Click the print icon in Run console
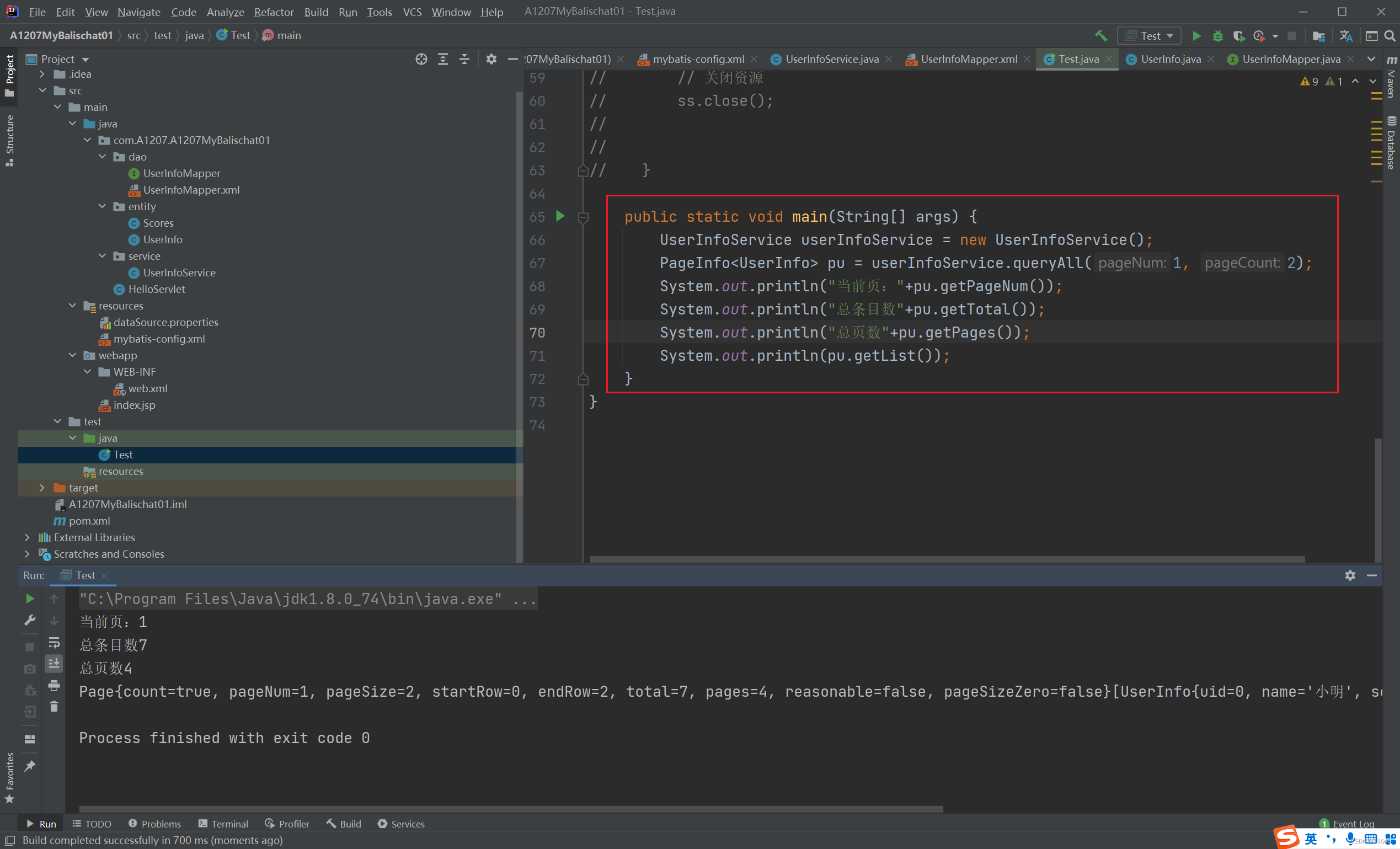Image resolution: width=1400 pixels, height=849 pixels. click(54, 685)
